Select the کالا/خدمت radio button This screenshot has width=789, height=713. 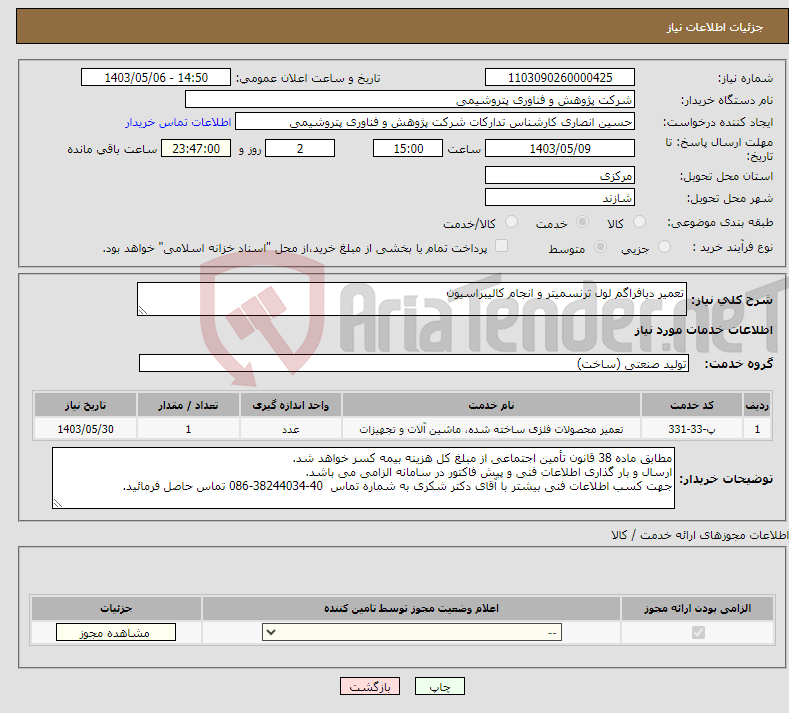(511, 222)
